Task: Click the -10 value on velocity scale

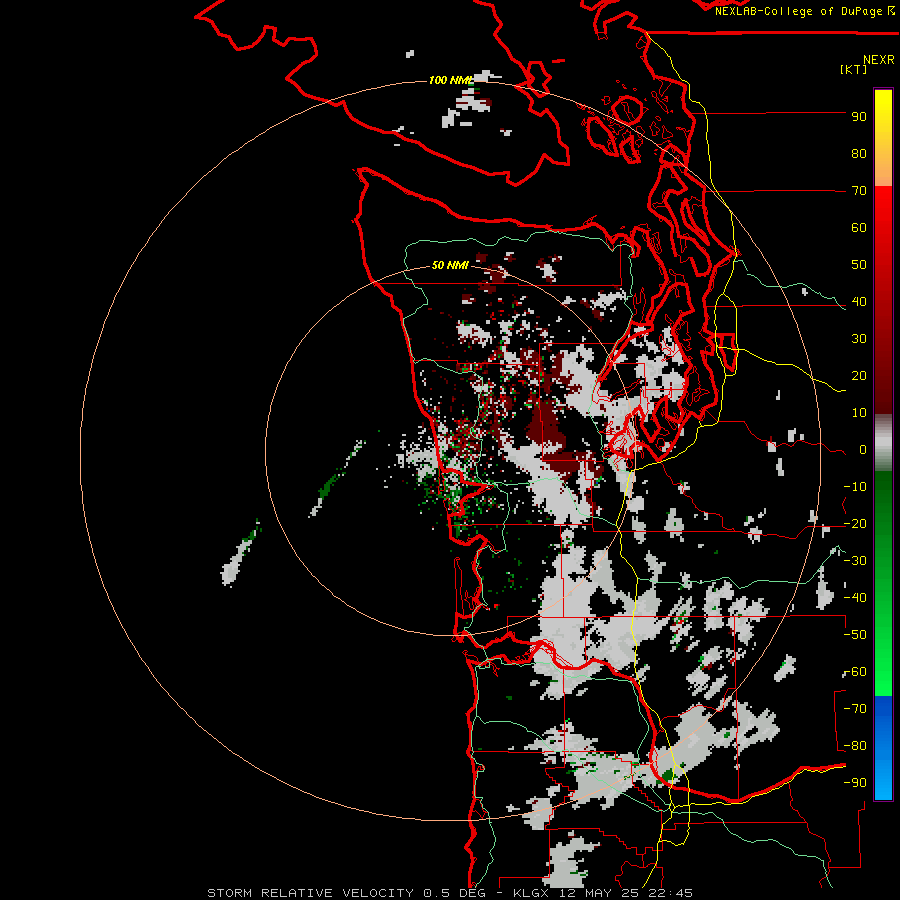Action: tap(855, 487)
